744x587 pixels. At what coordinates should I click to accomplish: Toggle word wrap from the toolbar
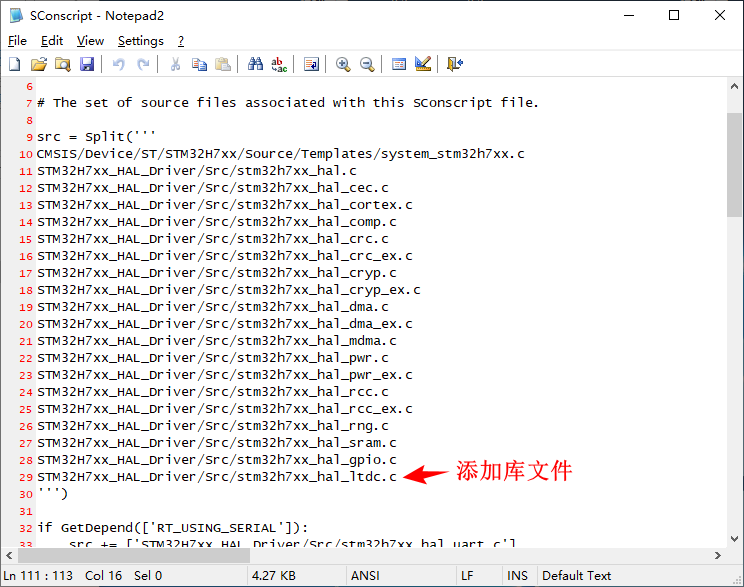pyautogui.click(x=311, y=64)
